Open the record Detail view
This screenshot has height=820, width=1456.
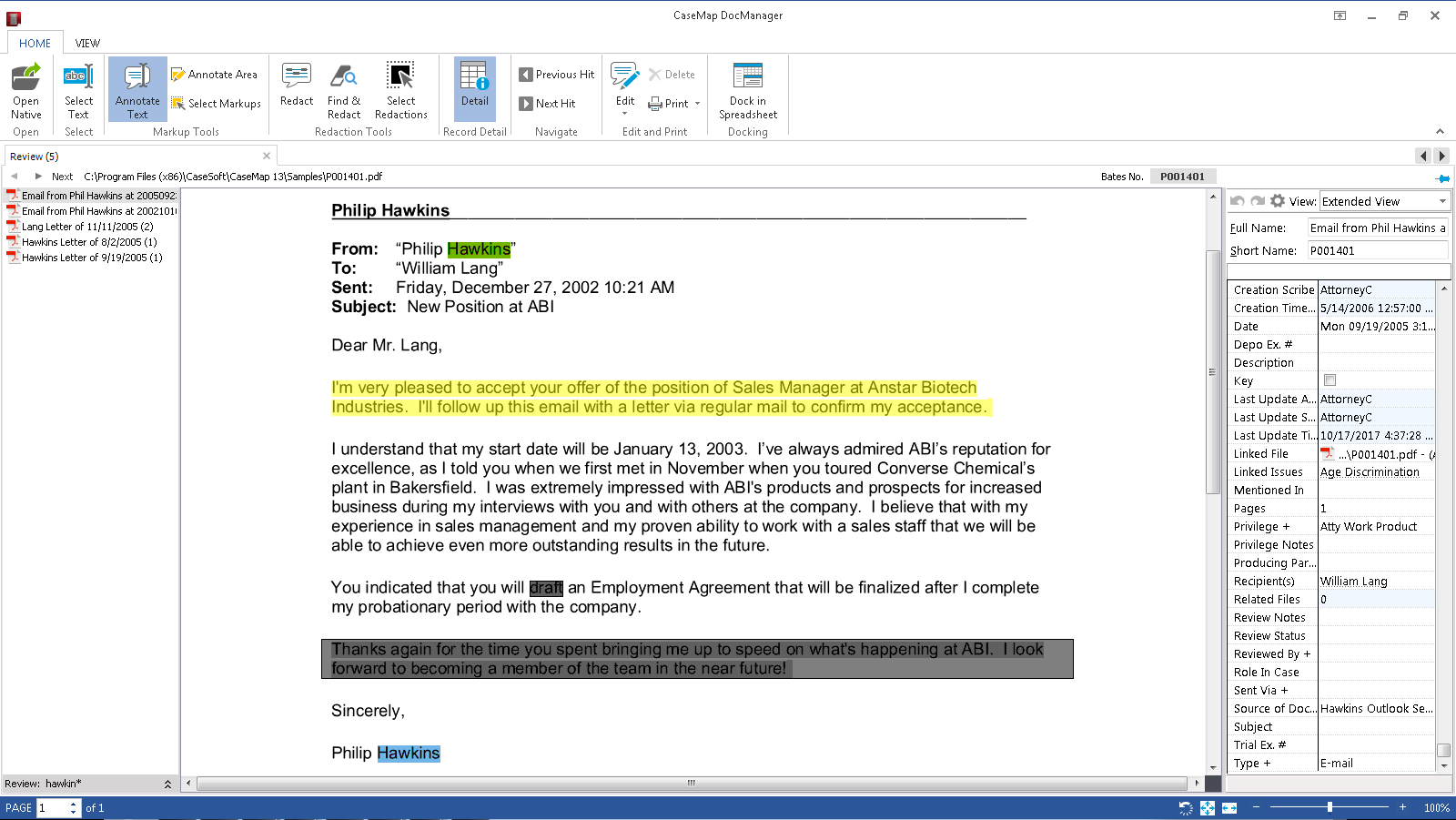(474, 88)
